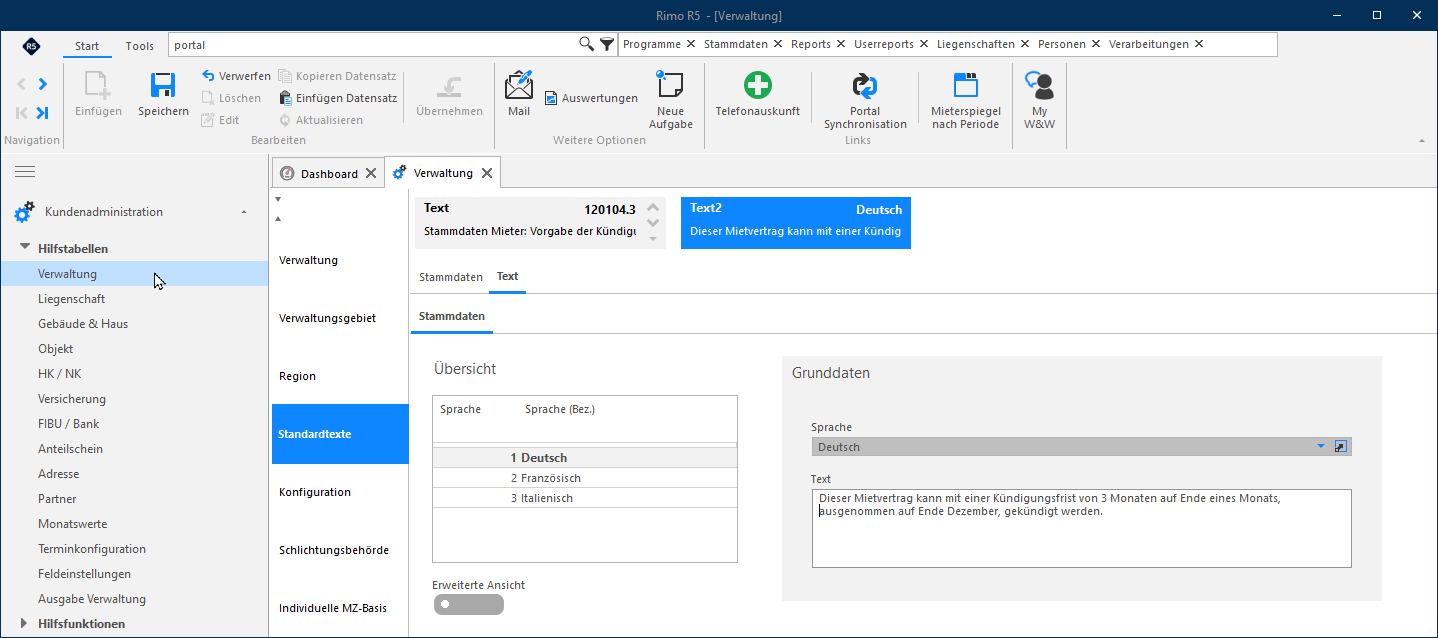Click the R5 application logo

coord(32,46)
